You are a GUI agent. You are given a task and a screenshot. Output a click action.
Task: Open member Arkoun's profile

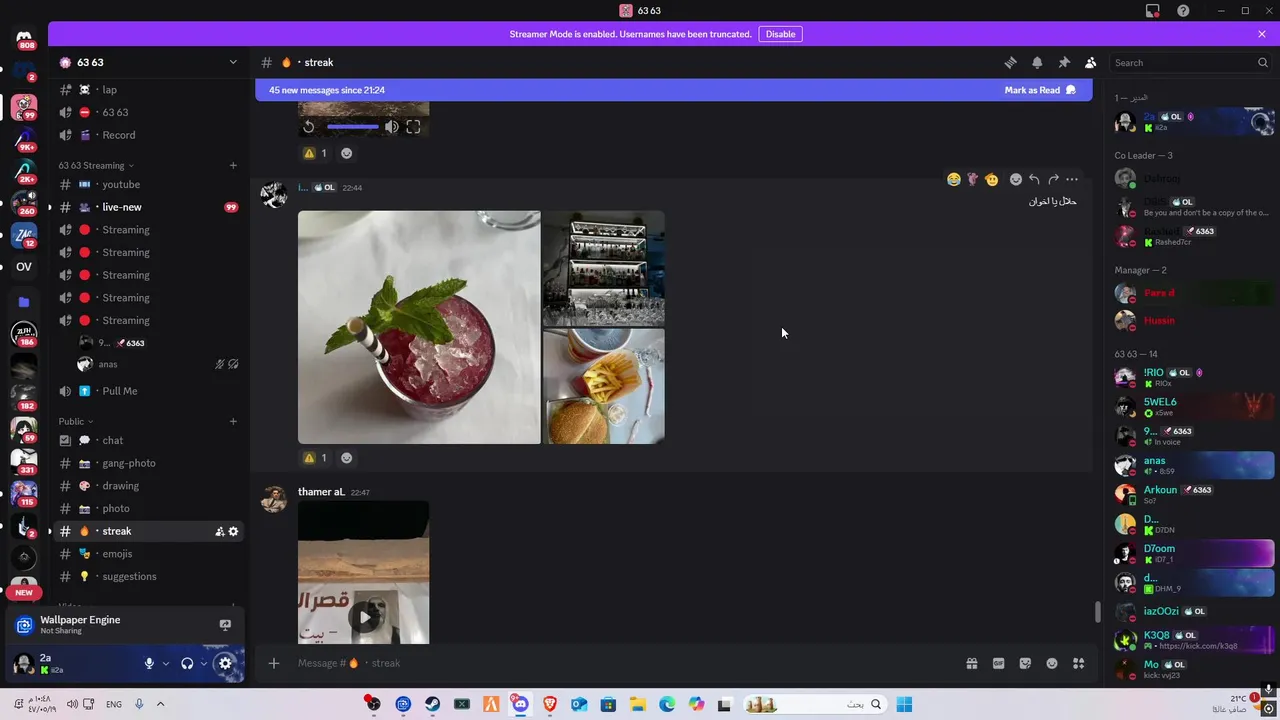1195,494
